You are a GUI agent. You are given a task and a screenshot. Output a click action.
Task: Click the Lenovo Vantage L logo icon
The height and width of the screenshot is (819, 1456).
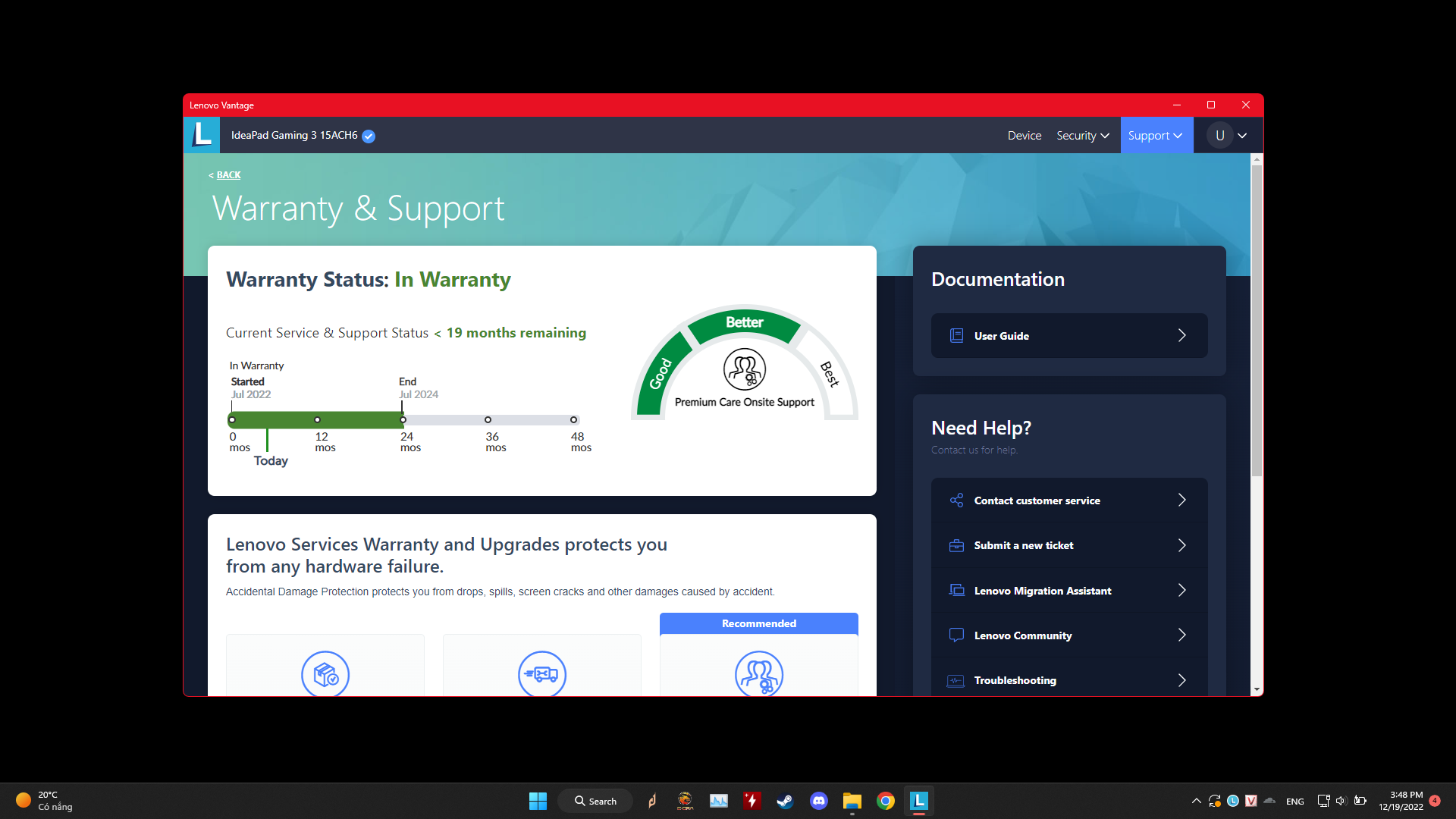coord(202,135)
